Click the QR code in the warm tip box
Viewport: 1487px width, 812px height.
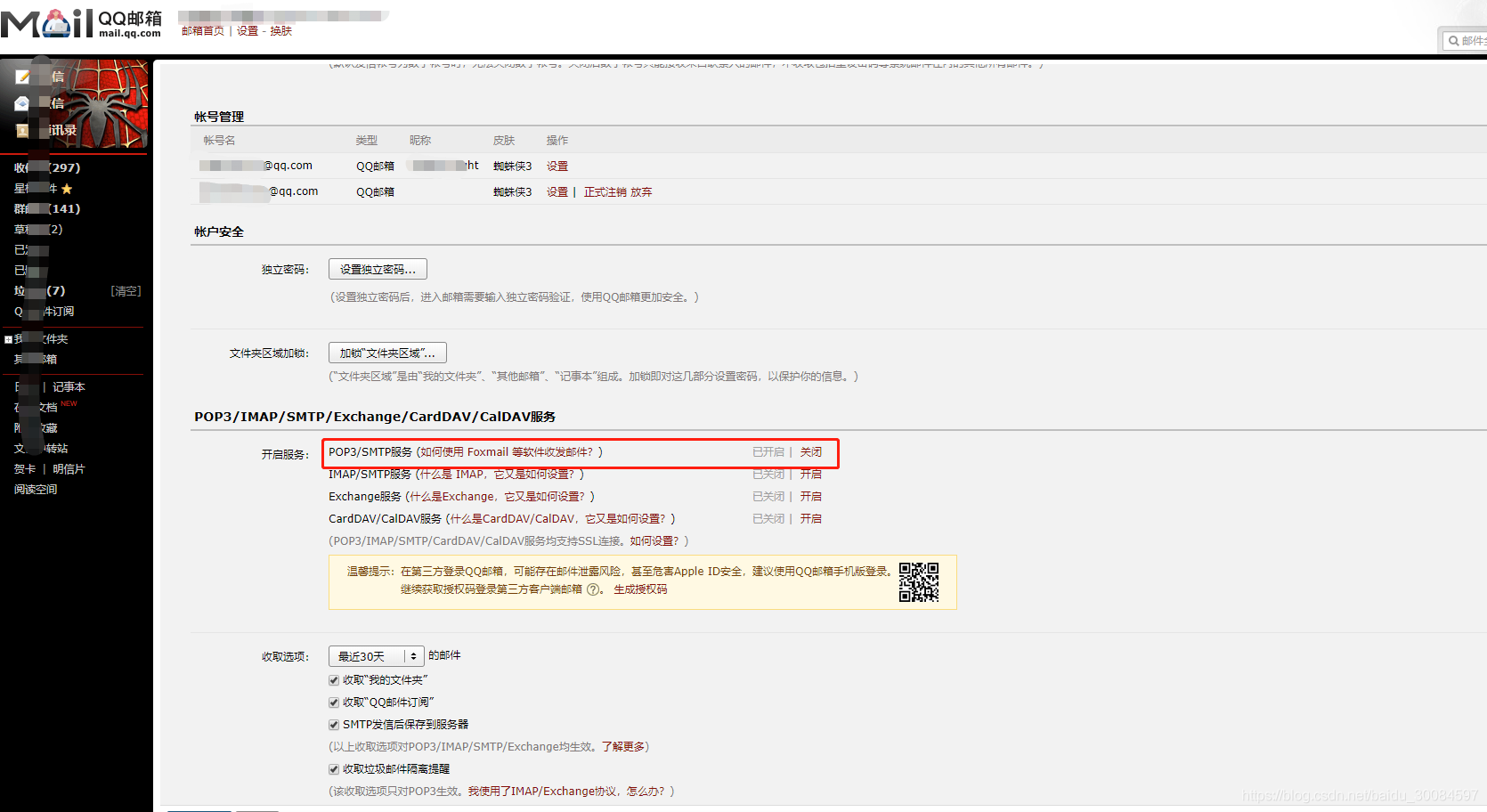921,581
